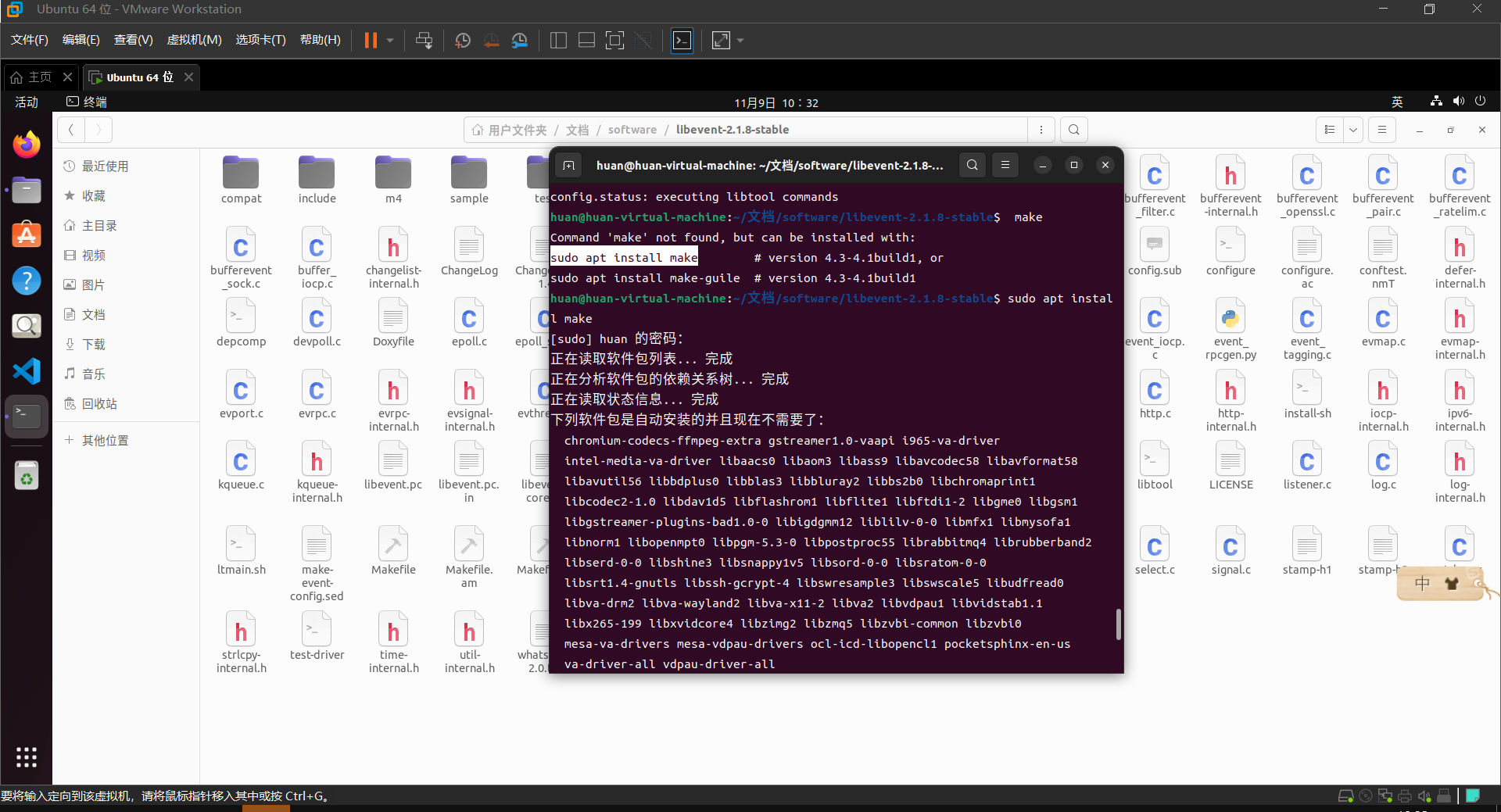Take a snapshot of the virtual machine
Screen dimensions: 1501x812
pos(462,41)
